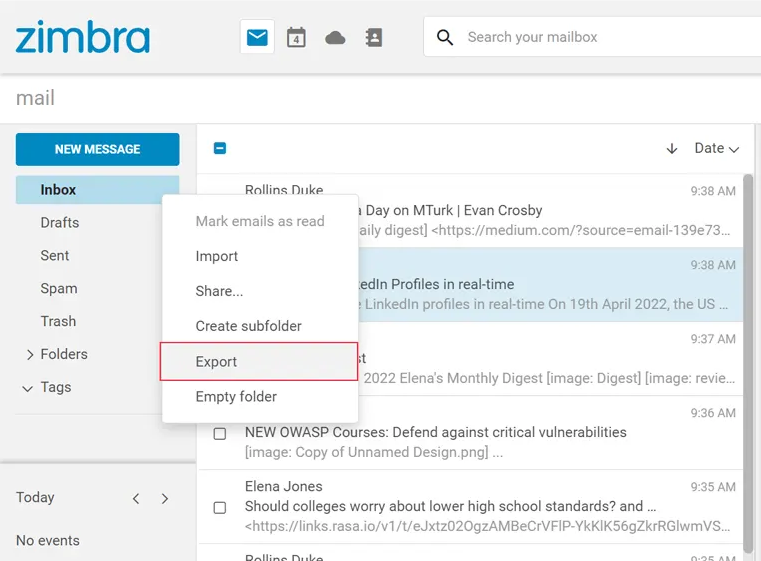
Task: Open the Mail view icon
Action: click(257, 37)
